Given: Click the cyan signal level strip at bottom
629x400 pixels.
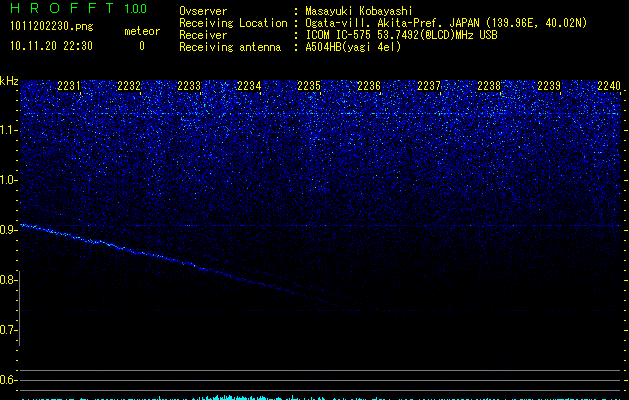Looking at the screenshot, I should point(320,398).
